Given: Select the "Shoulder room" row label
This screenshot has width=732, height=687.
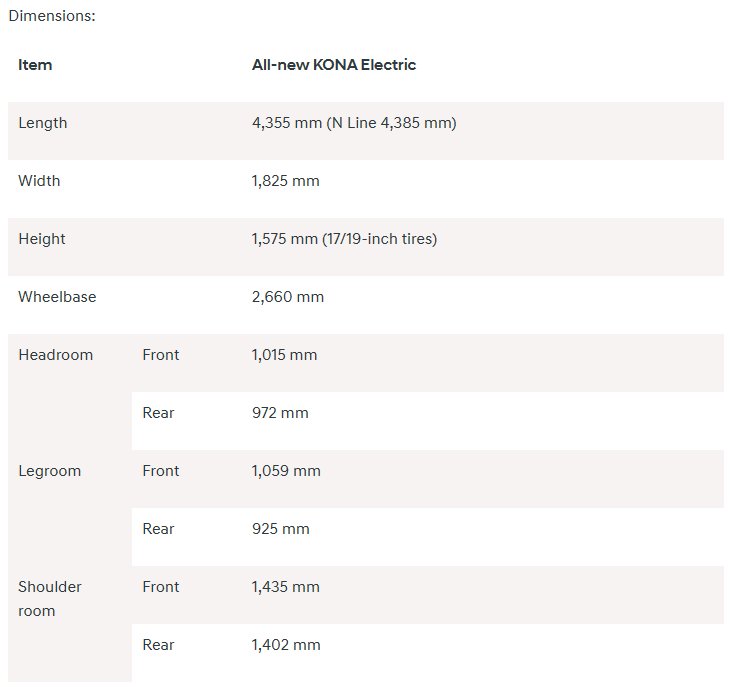Looking at the screenshot, I should point(50,598).
